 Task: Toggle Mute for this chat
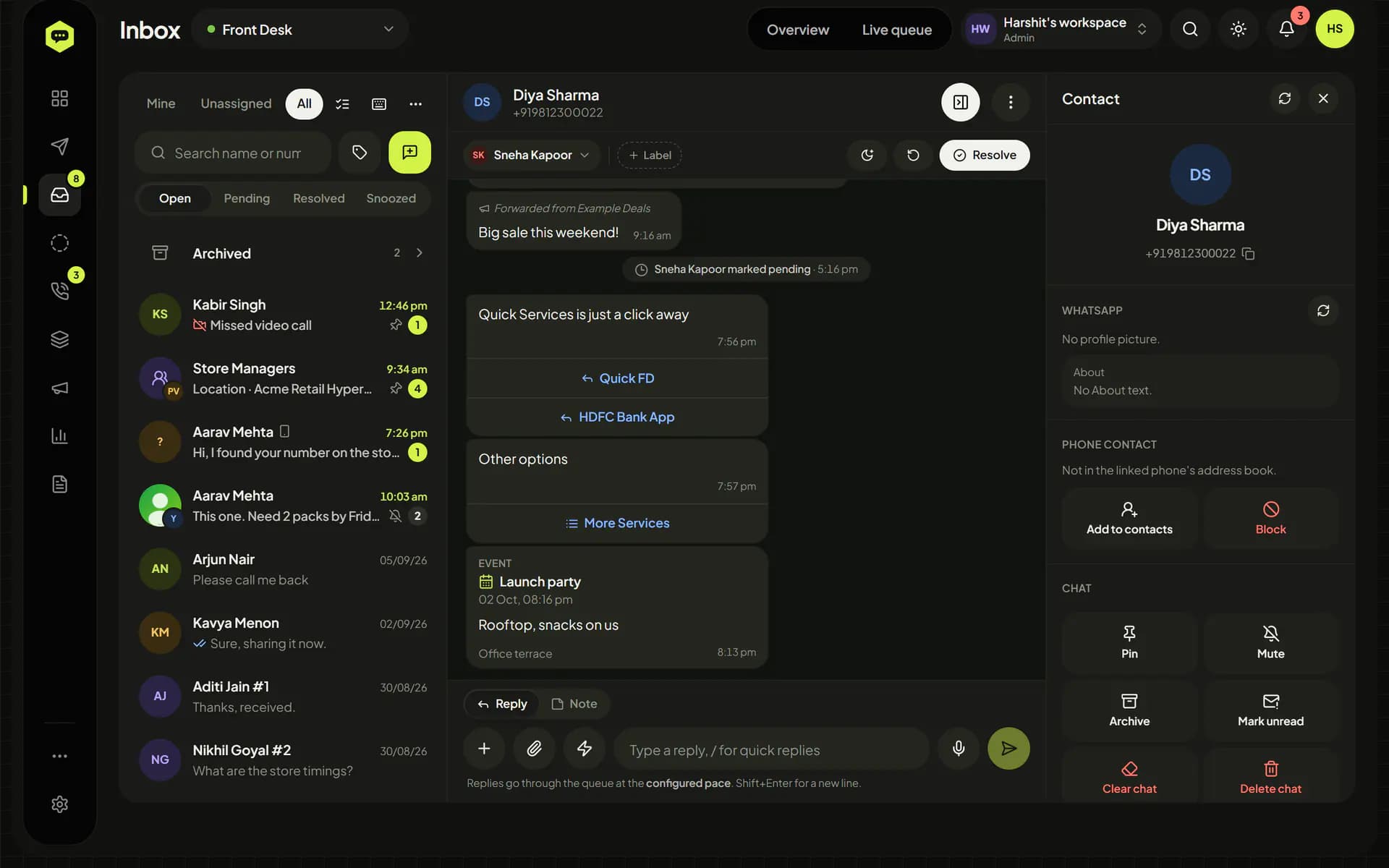pyautogui.click(x=1270, y=642)
